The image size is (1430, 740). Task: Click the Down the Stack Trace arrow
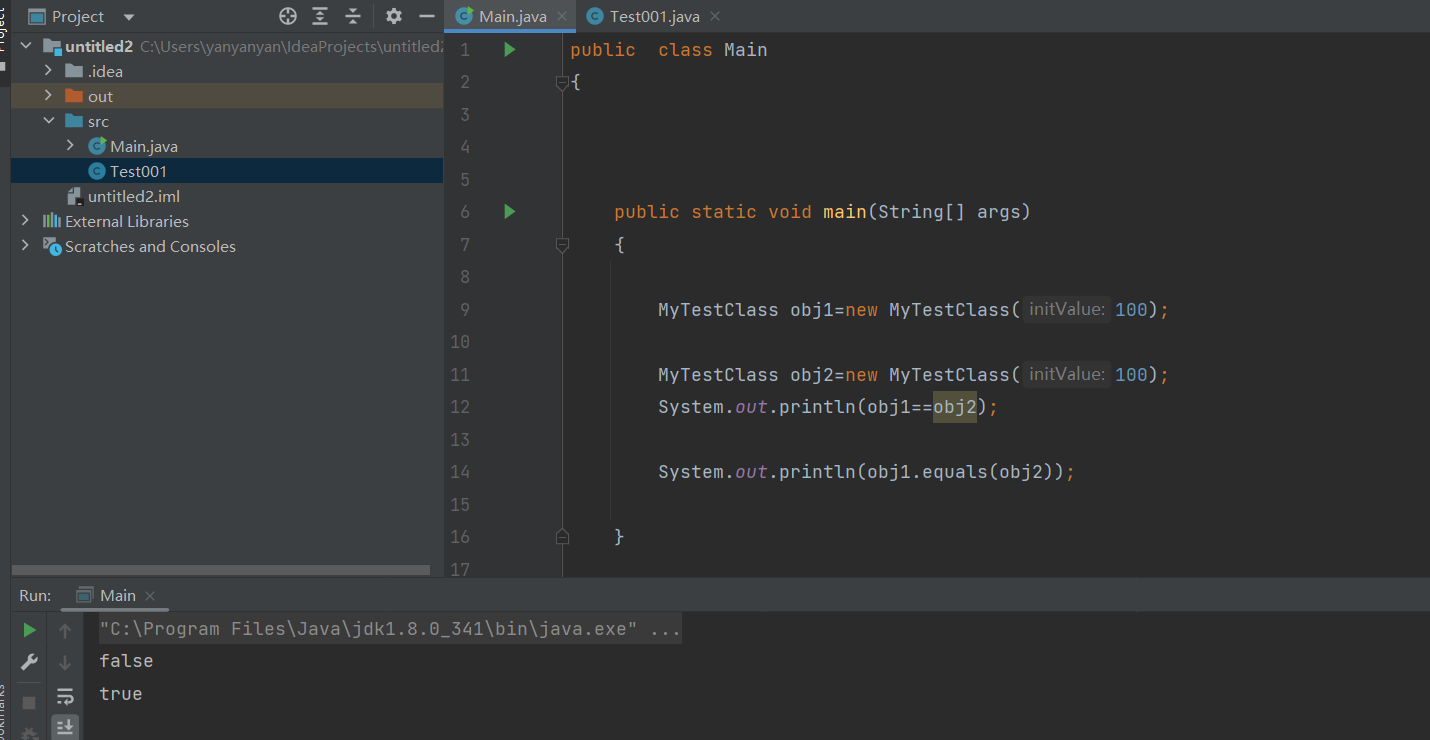coord(65,662)
